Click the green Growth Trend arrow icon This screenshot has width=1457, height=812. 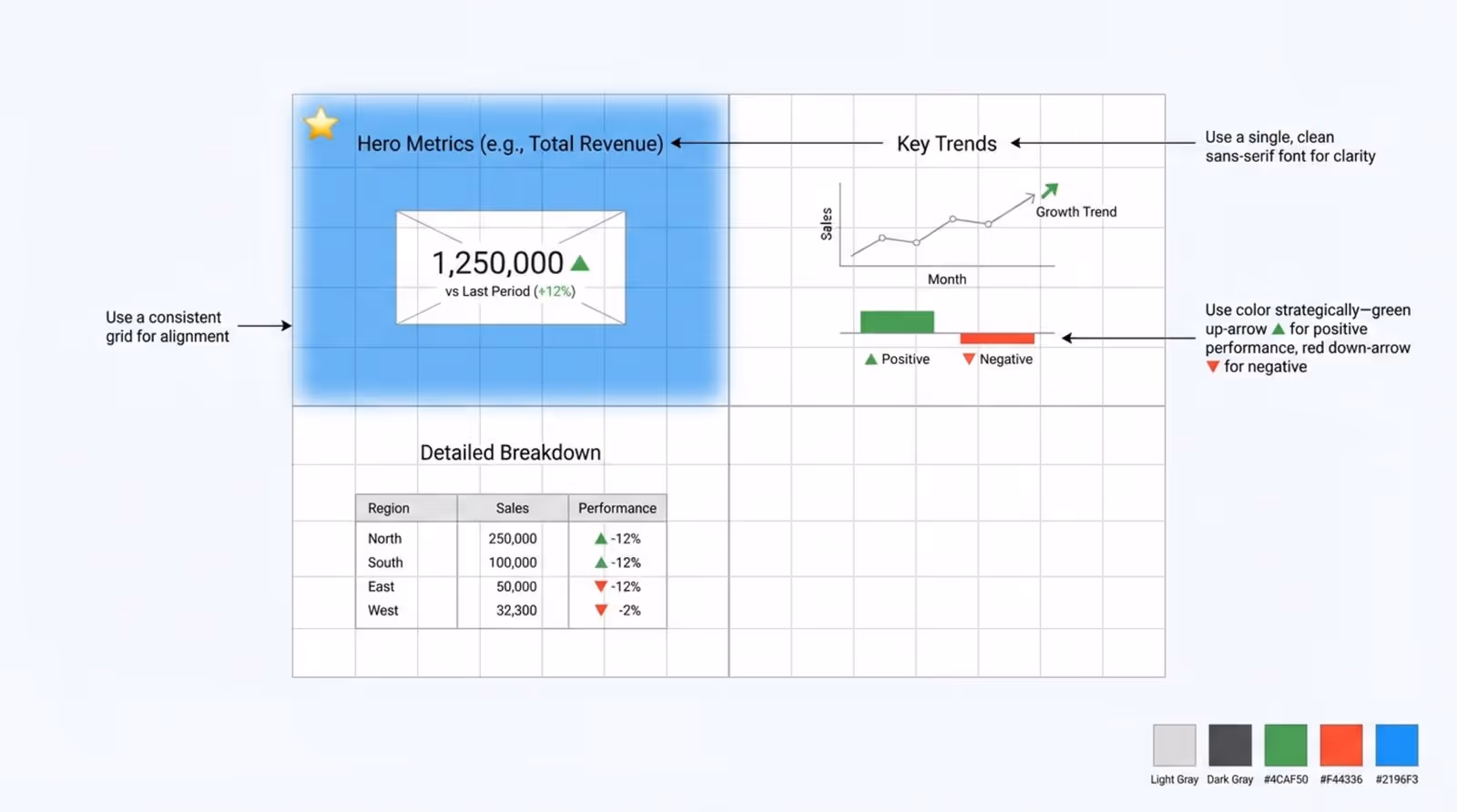[x=1050, y=190]
